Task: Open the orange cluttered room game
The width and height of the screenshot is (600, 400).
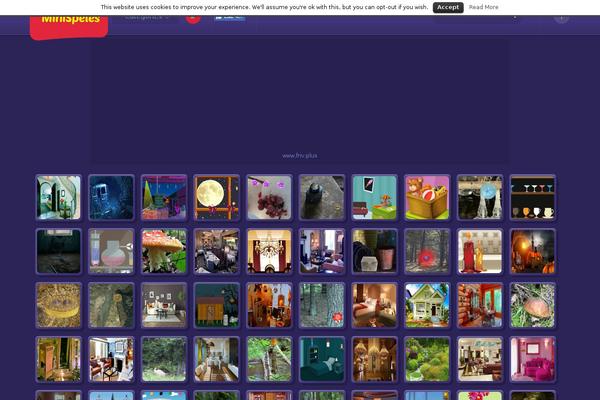Action: (269, 305)
